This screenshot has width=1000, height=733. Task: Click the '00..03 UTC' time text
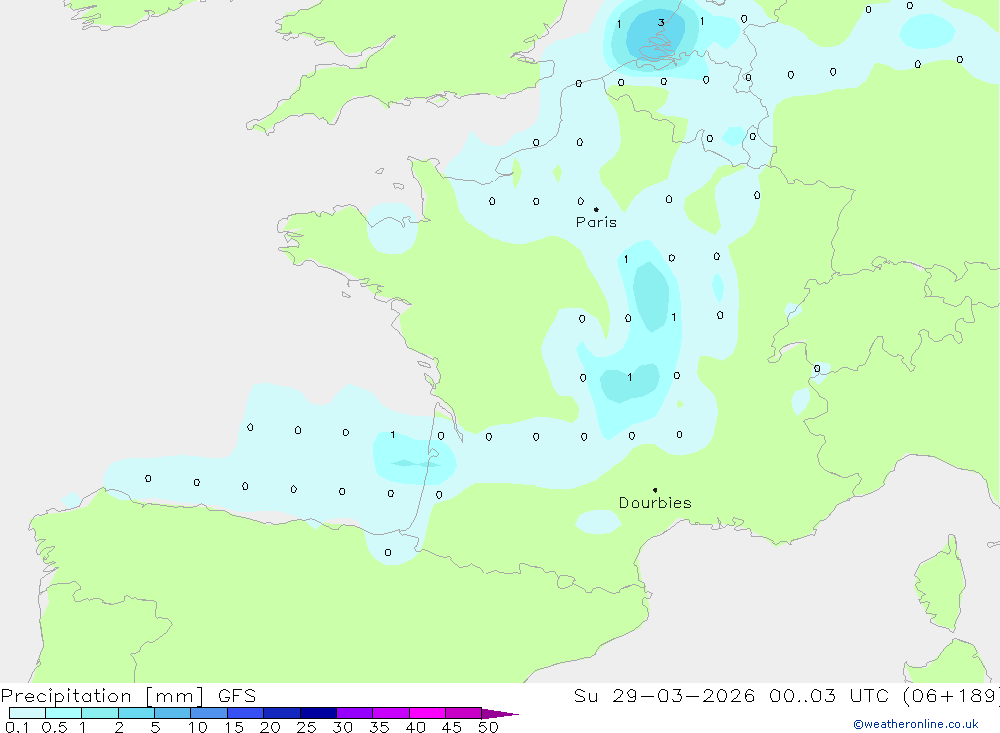[x=832, y=696]
